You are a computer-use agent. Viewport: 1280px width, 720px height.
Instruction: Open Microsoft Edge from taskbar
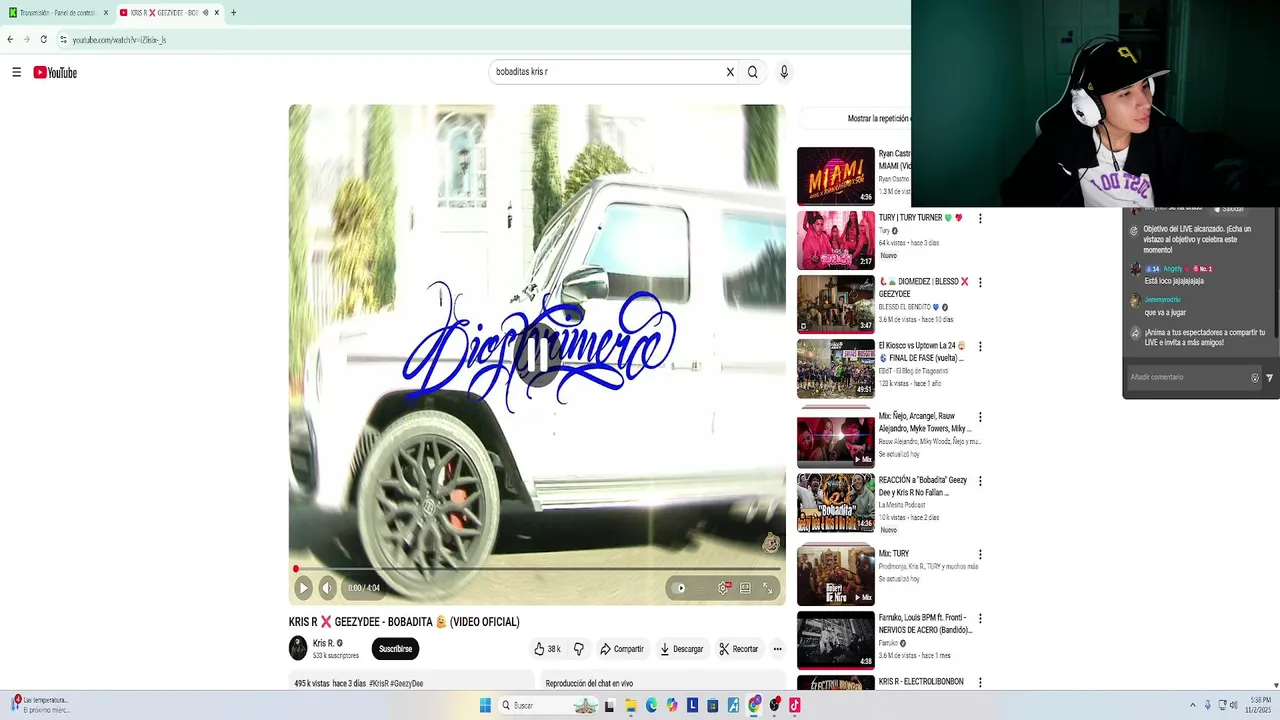[x=651, y=706]
